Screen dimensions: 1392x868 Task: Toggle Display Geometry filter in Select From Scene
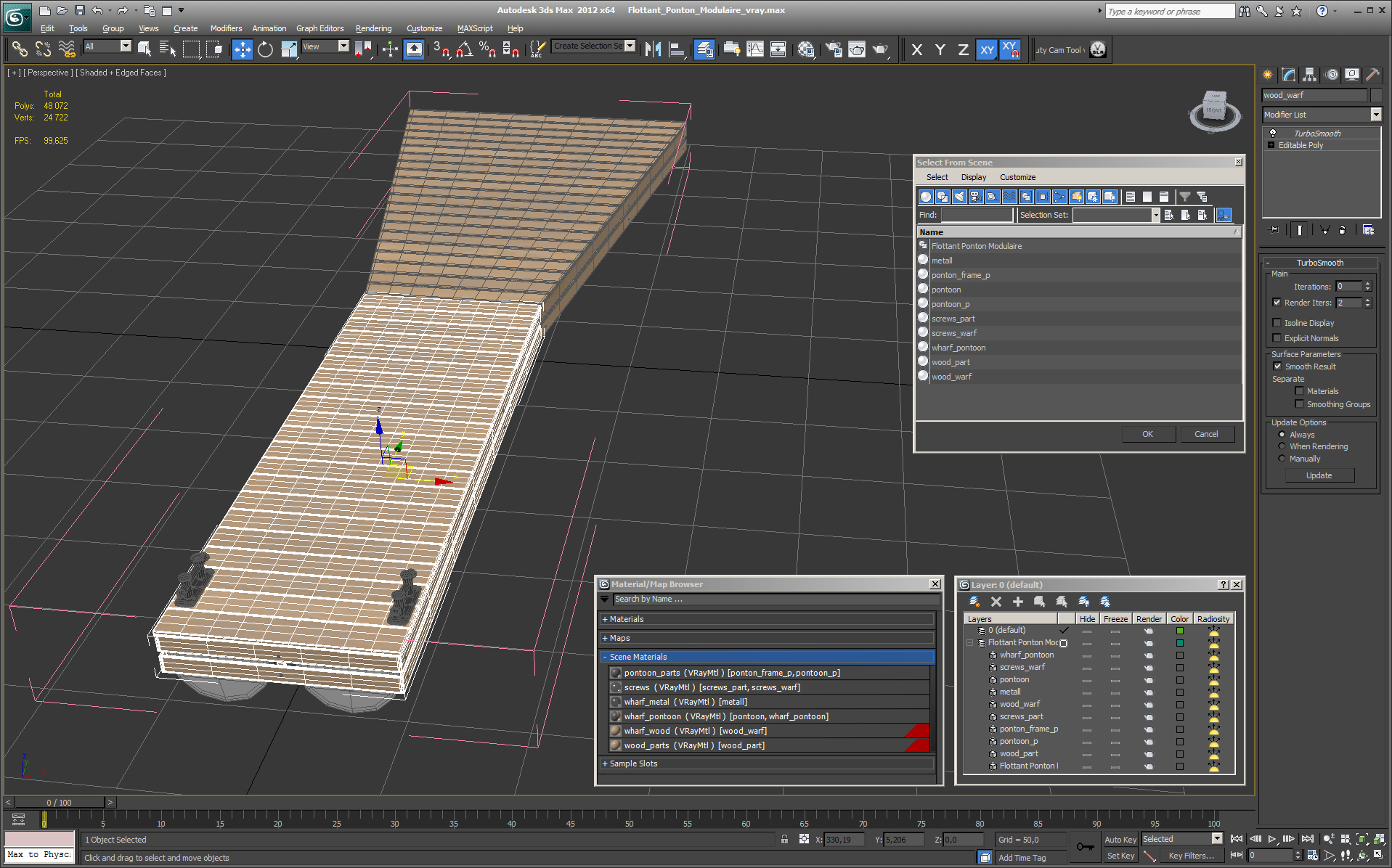pos(926,197)
